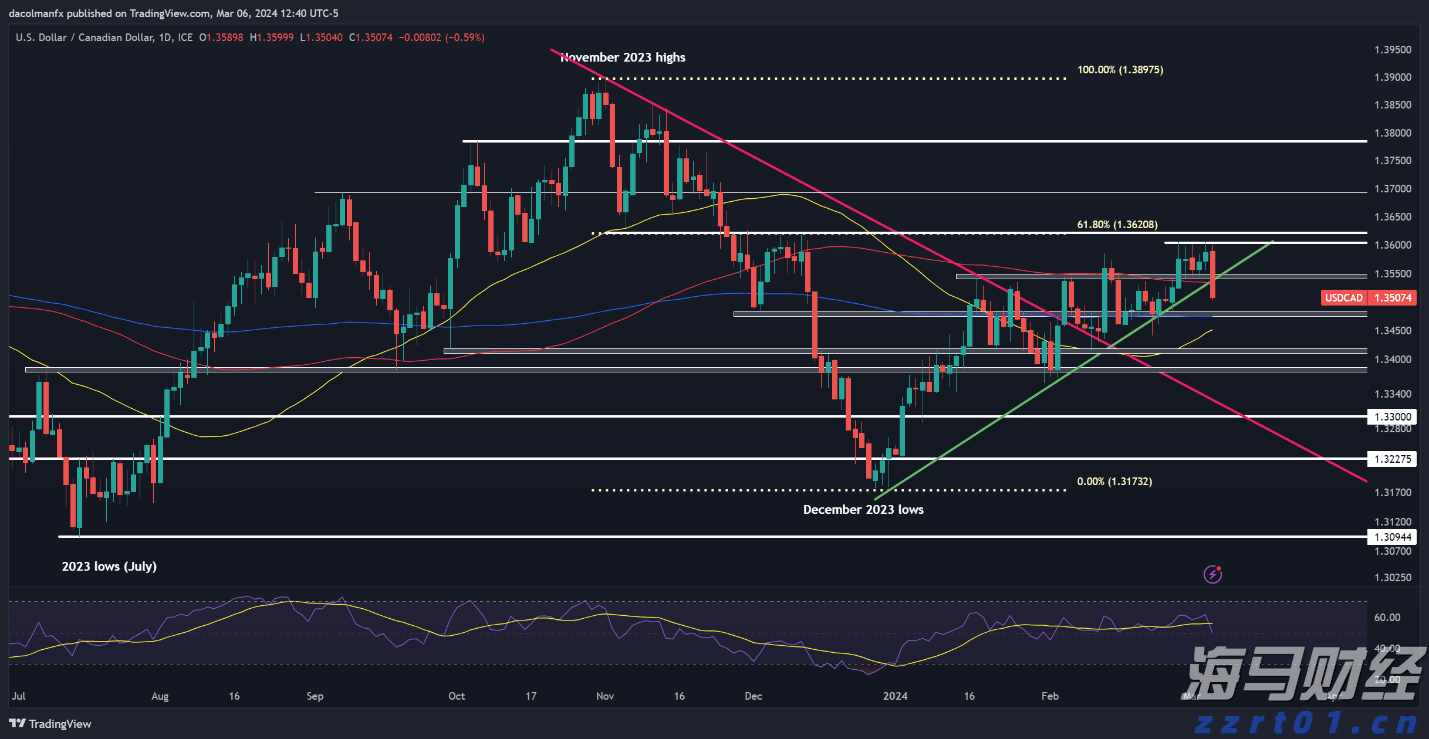Select the 61.80% (1.36208) Fibonacci label
Viewport: 1429px width, 739px height.
1117,225
